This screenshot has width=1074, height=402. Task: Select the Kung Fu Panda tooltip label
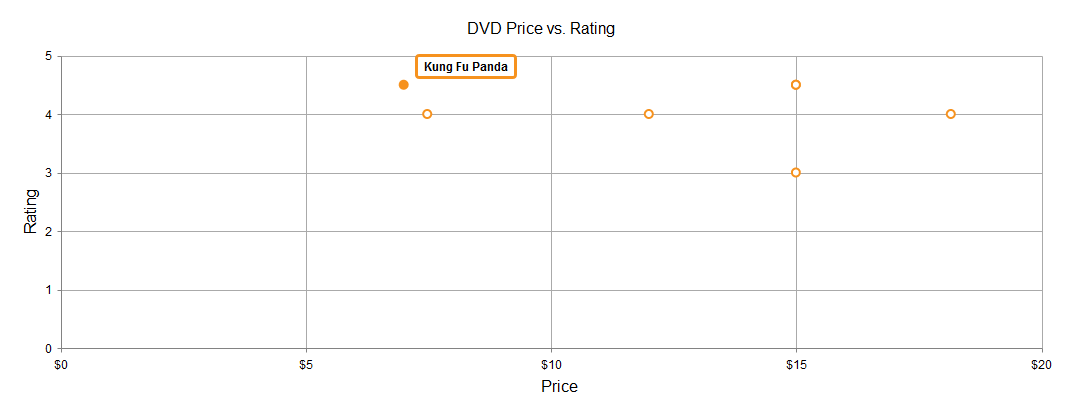point(466,67)
